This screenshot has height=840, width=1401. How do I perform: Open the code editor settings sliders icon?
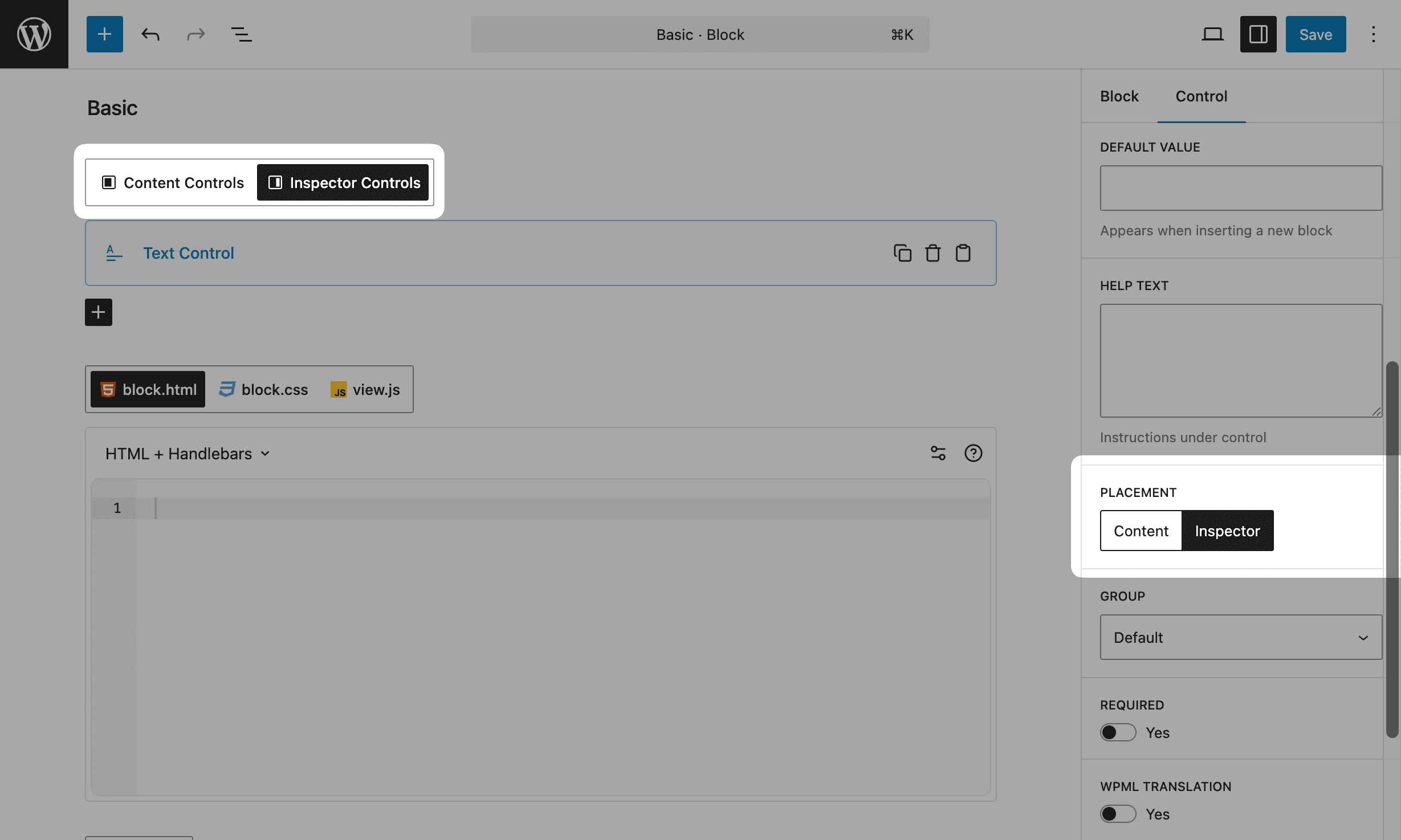click(938, 453)
